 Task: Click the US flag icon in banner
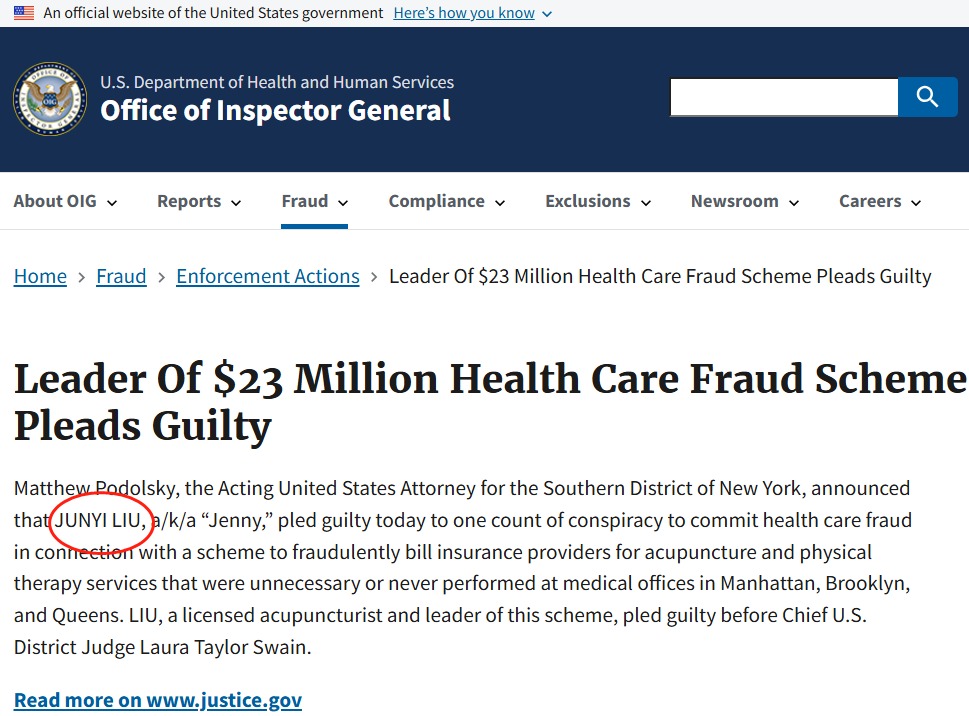tap(24, 13)
